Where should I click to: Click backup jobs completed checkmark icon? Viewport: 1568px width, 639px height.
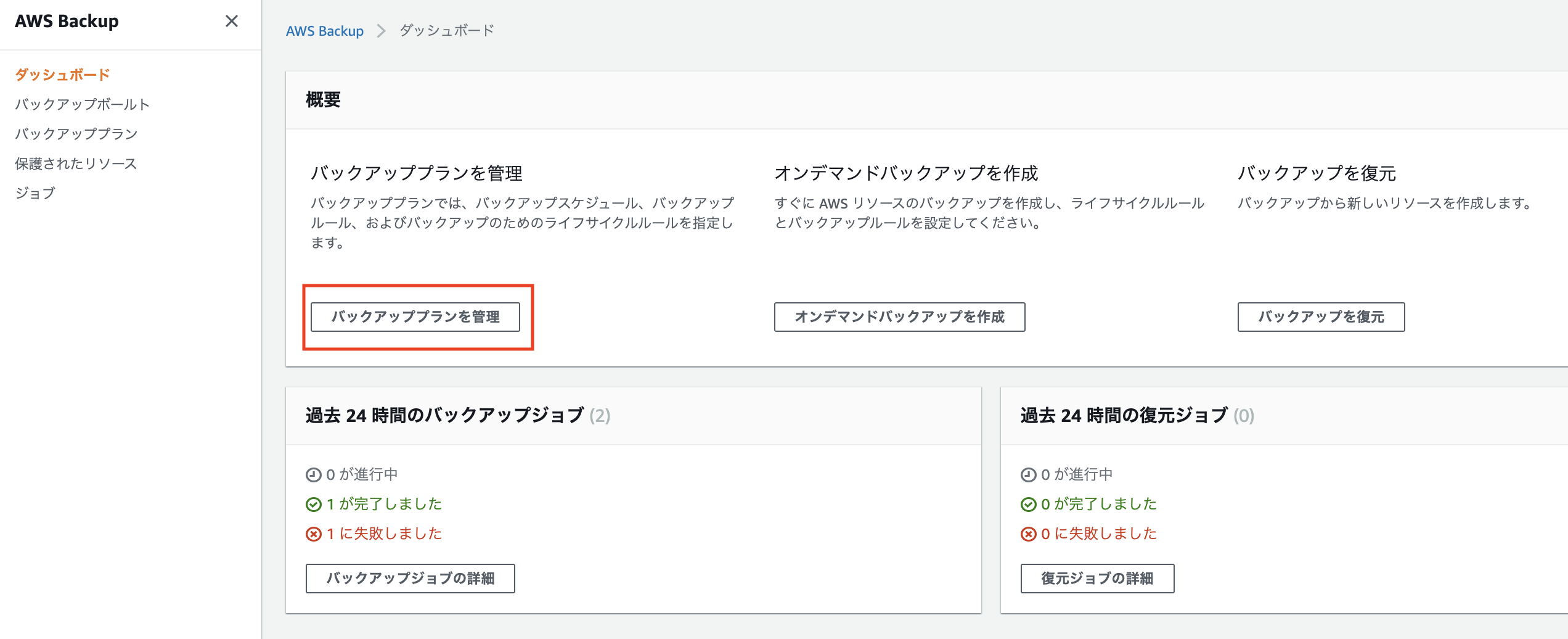point(314,505)
